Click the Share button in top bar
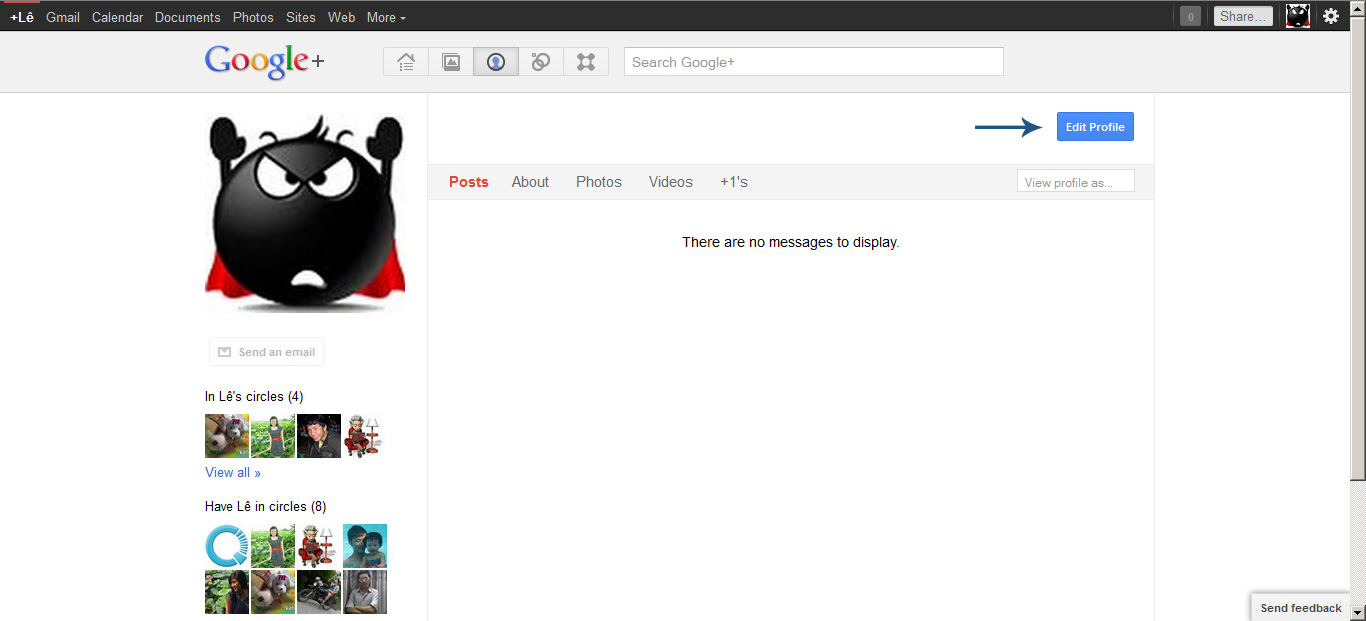 click(x=1243, y=16)
